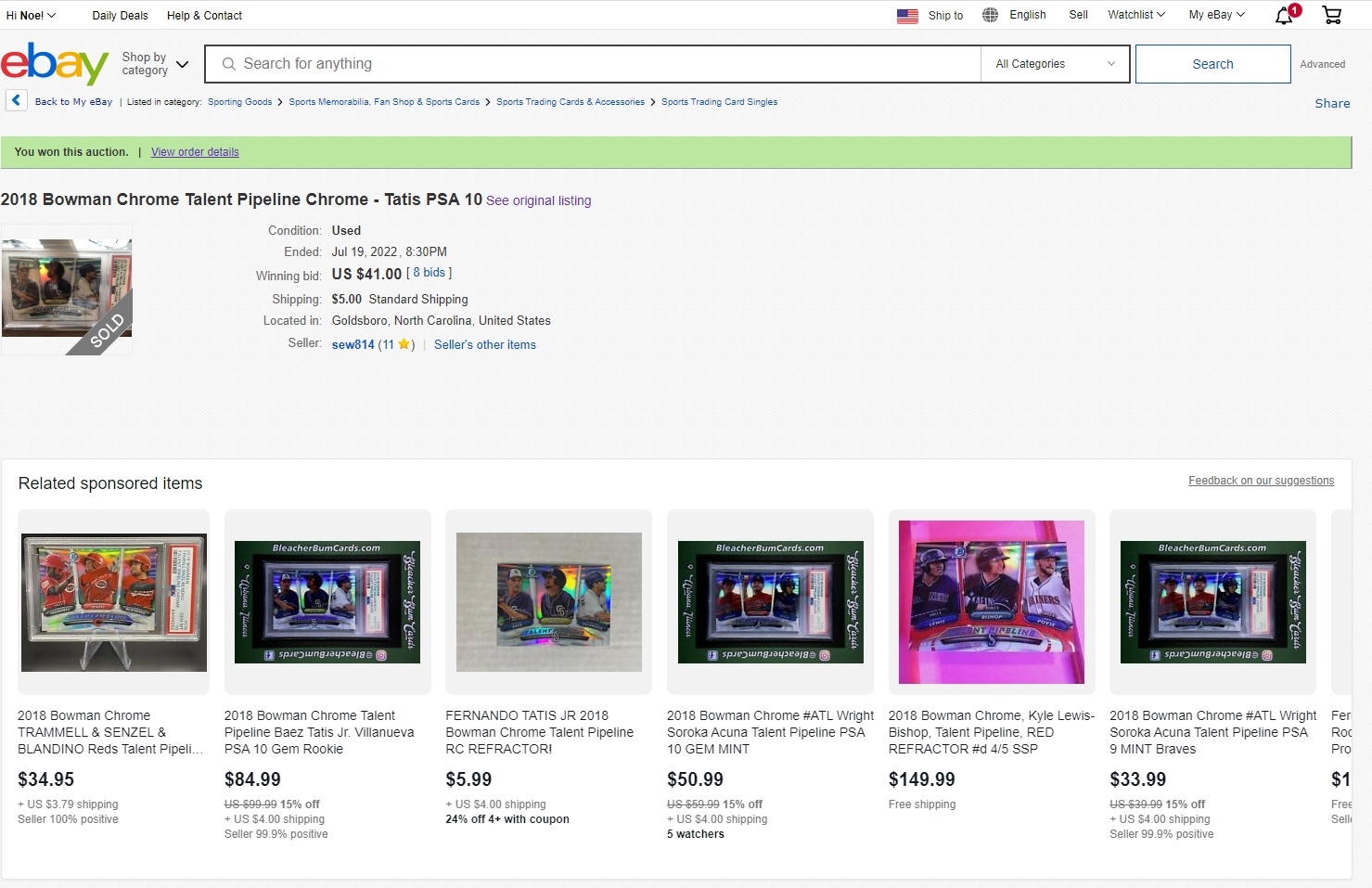The height and width of the screenshot is (888, 1372).
Task: Open Baez Tatis Jr. Villanueva listing title
Action: [319, 732]
